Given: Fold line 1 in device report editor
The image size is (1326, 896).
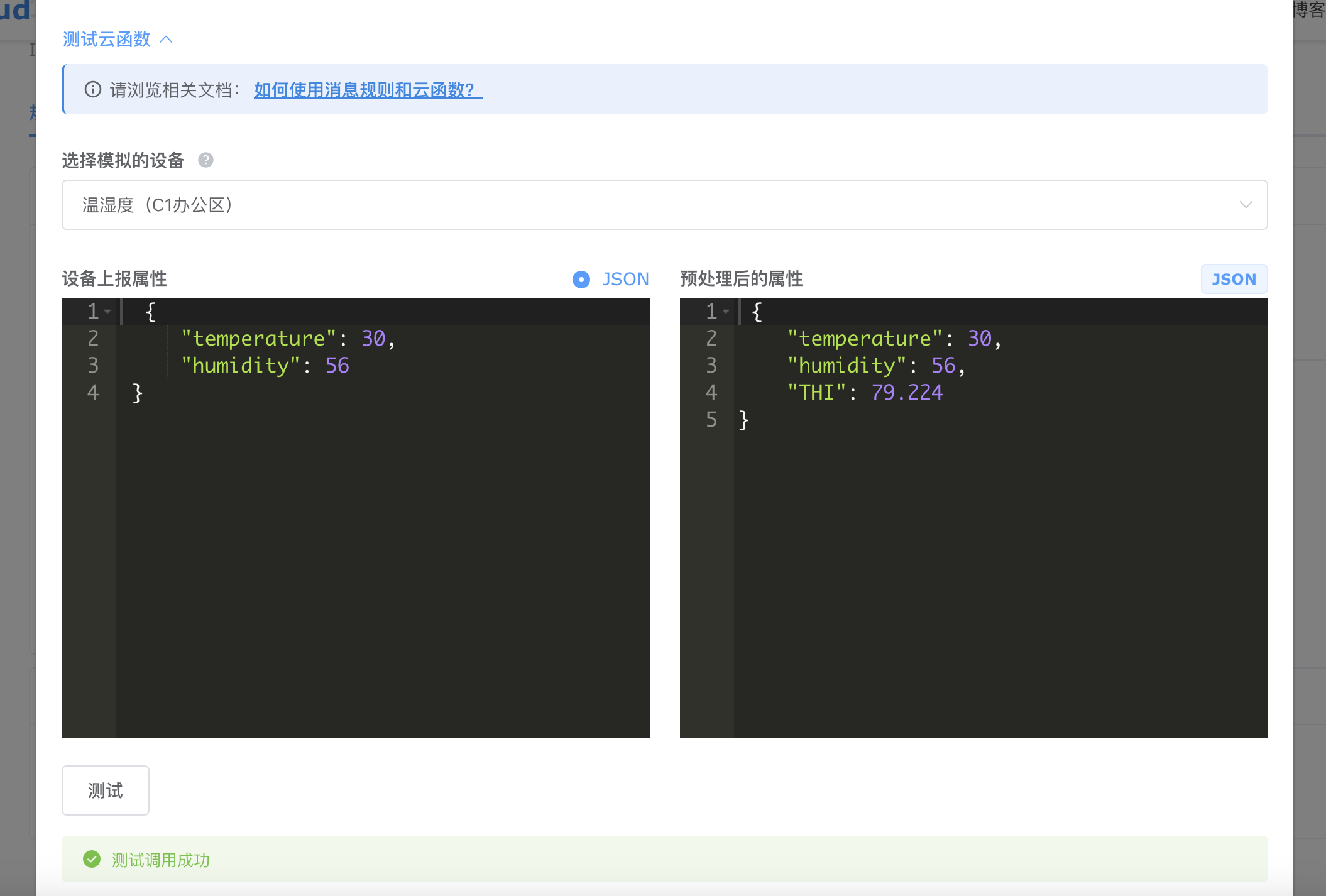Looking at the screenshot, I should (x=107, y=312).
